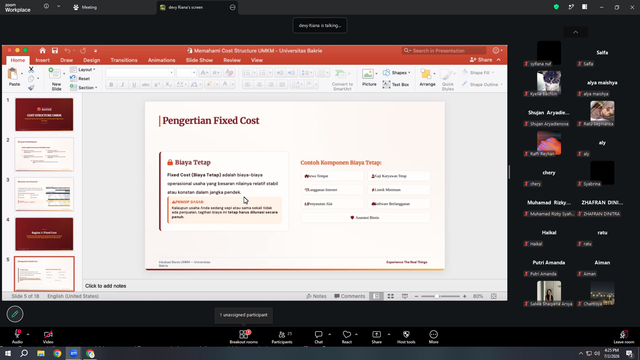Open the Draw ribbon tab
Screen dimensions: 640x360
pos(67,60)
